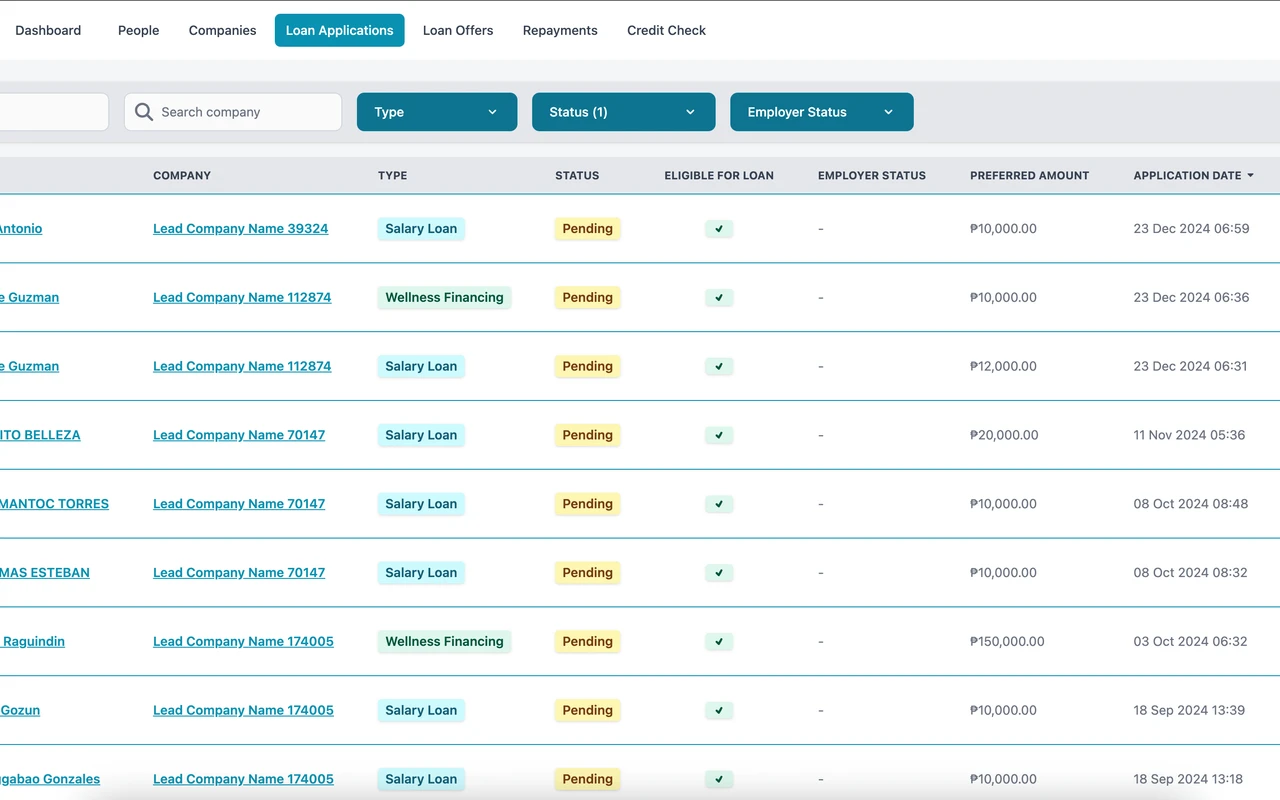Open the Loan Offers tab
This screenshot has height=800, width=1280.
(458, 30)
